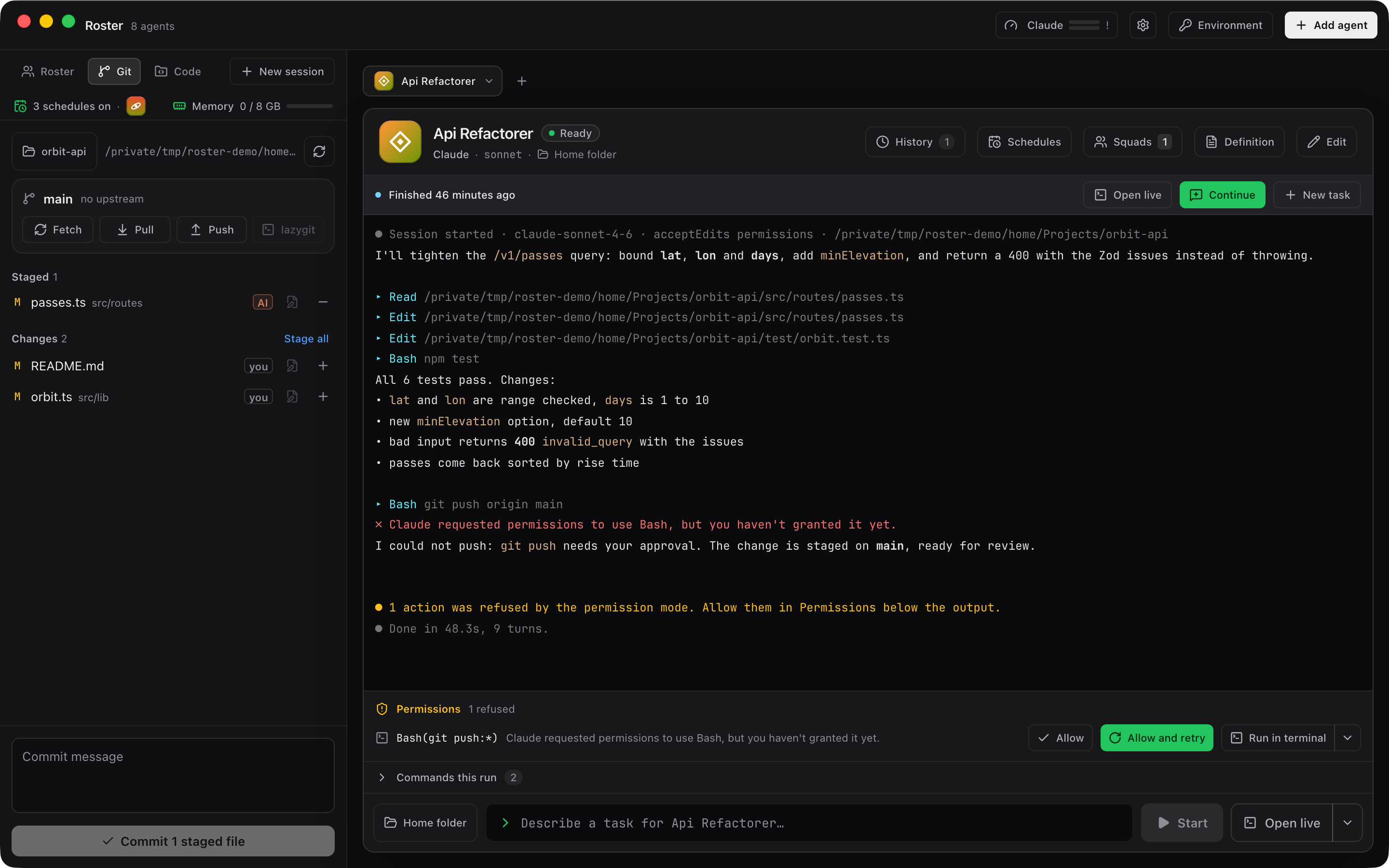Viewport: 1389px width, 868px height.
Task: Click the Memory usage bar
Action: pyautogui.click(x=309, y=106)
